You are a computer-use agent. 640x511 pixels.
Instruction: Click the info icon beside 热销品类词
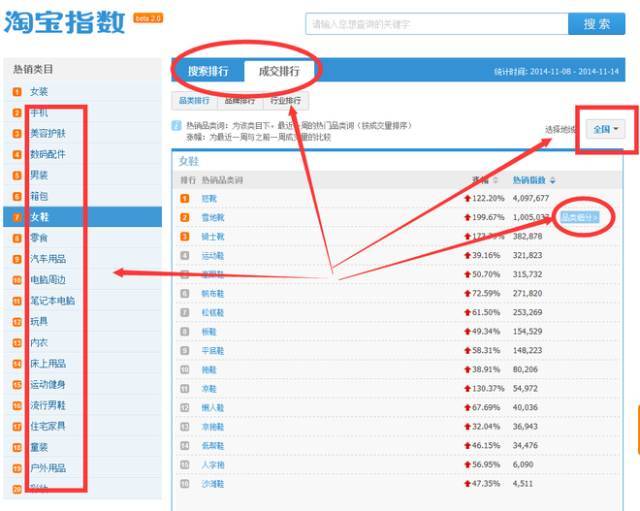click(176, 126)
